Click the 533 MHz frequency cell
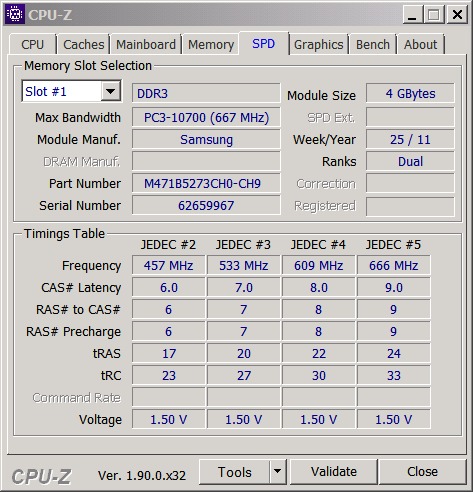Screen dimensions: 473x492 coord(243,265)
